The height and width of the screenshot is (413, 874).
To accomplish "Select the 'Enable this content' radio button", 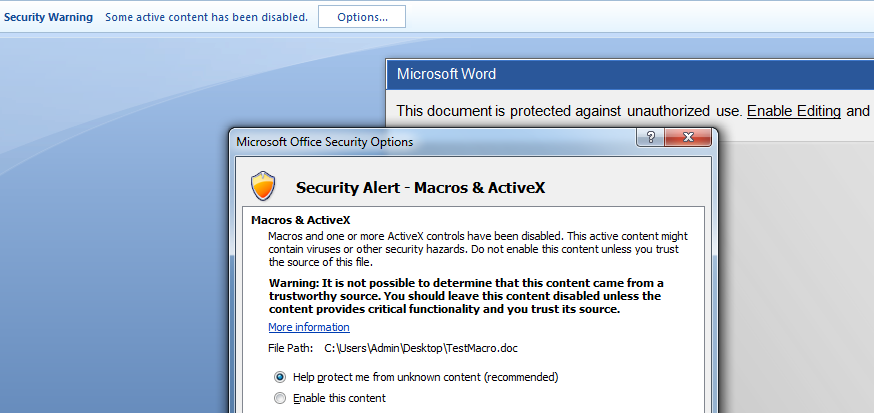I will [280, 398].
